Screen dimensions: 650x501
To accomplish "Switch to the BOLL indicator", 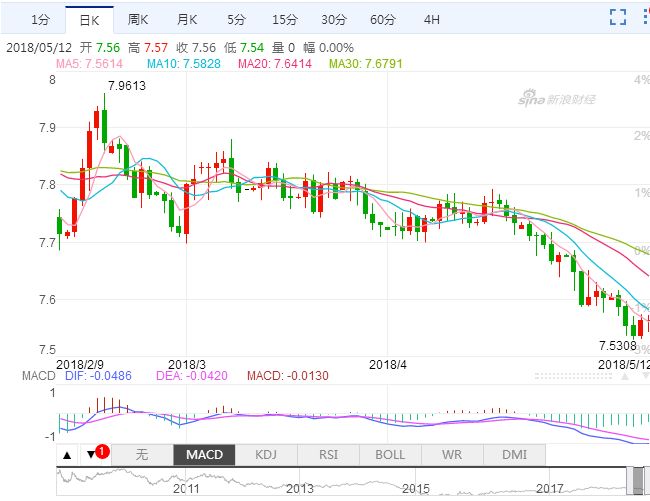I will point(390,455).
